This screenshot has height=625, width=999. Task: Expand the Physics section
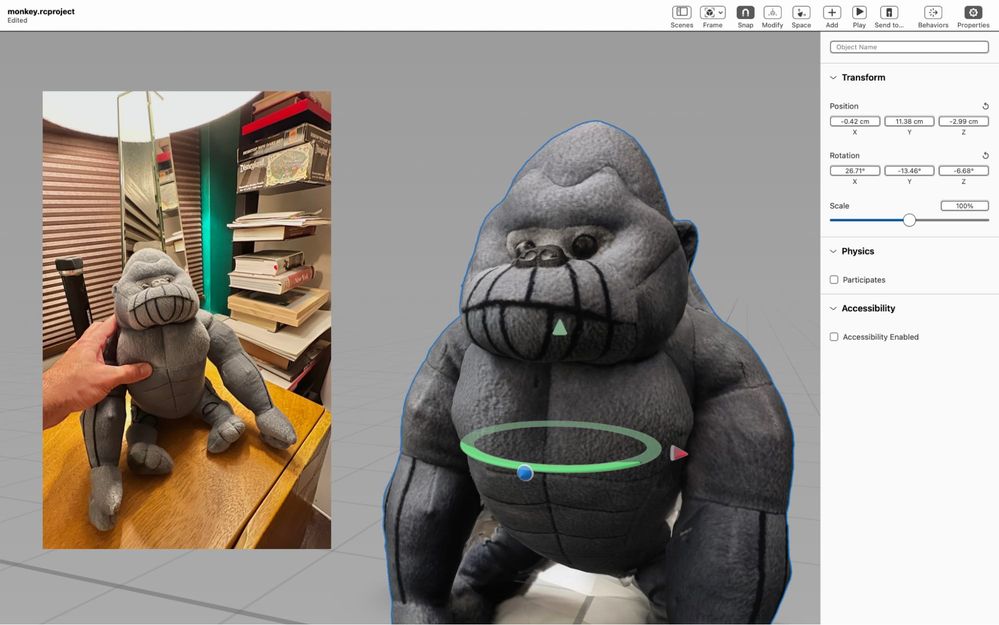(833, 251)
